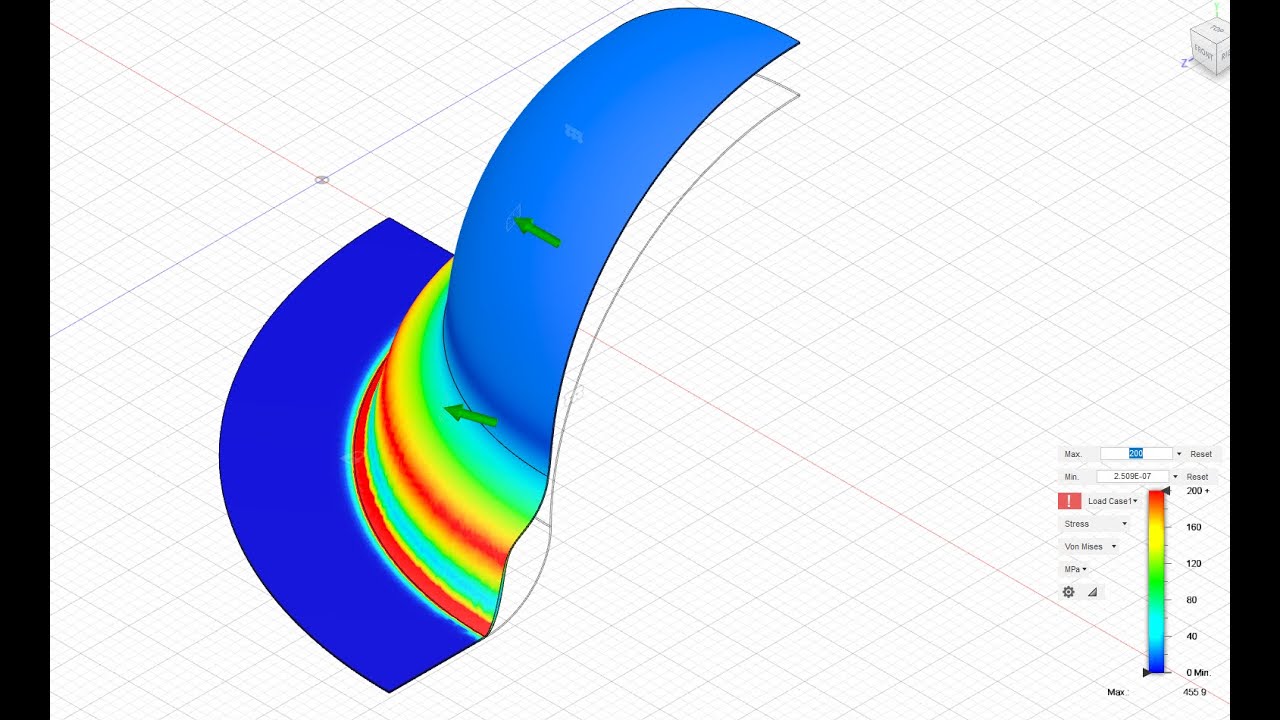Click the stress color legend bar
Viewport: 1280px width, 720px height.
coord(1157,581)
